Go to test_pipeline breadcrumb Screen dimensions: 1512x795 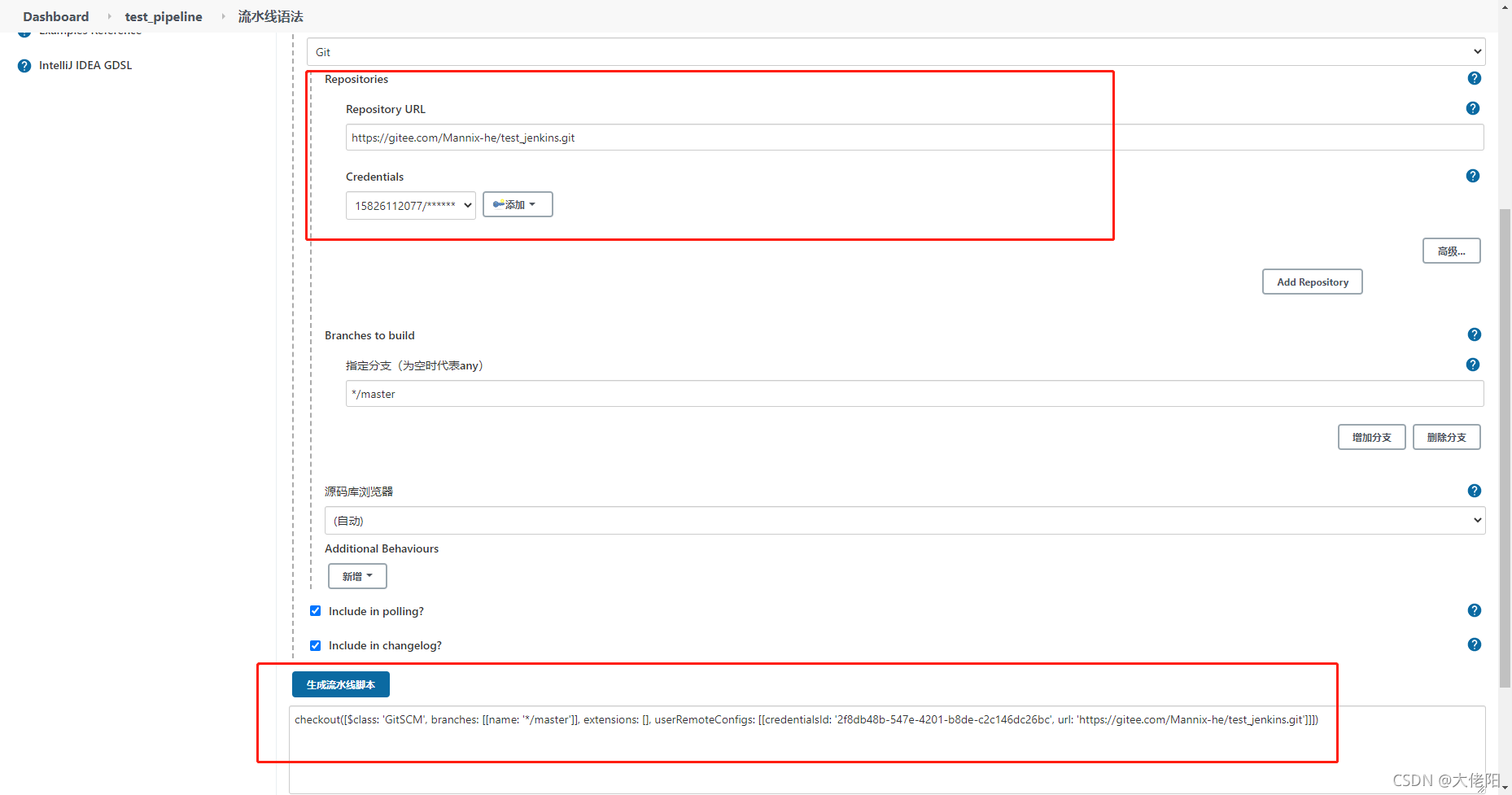(x=164, y=16)
